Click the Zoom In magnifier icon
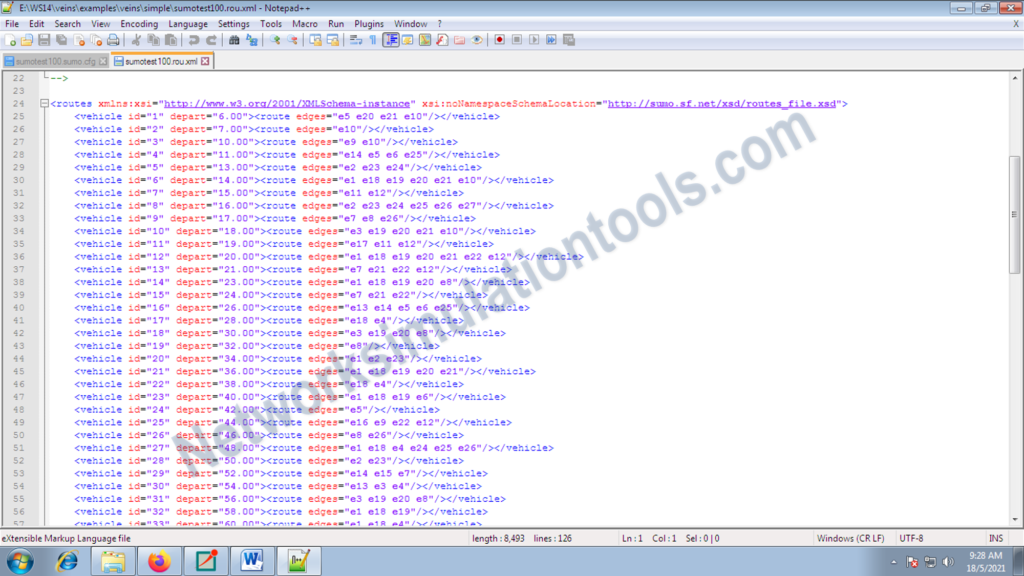 [275, 40]
